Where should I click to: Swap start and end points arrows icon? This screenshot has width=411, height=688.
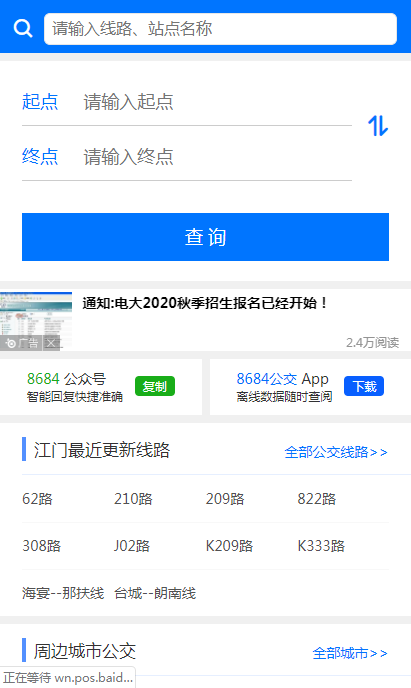pos(378,126)
